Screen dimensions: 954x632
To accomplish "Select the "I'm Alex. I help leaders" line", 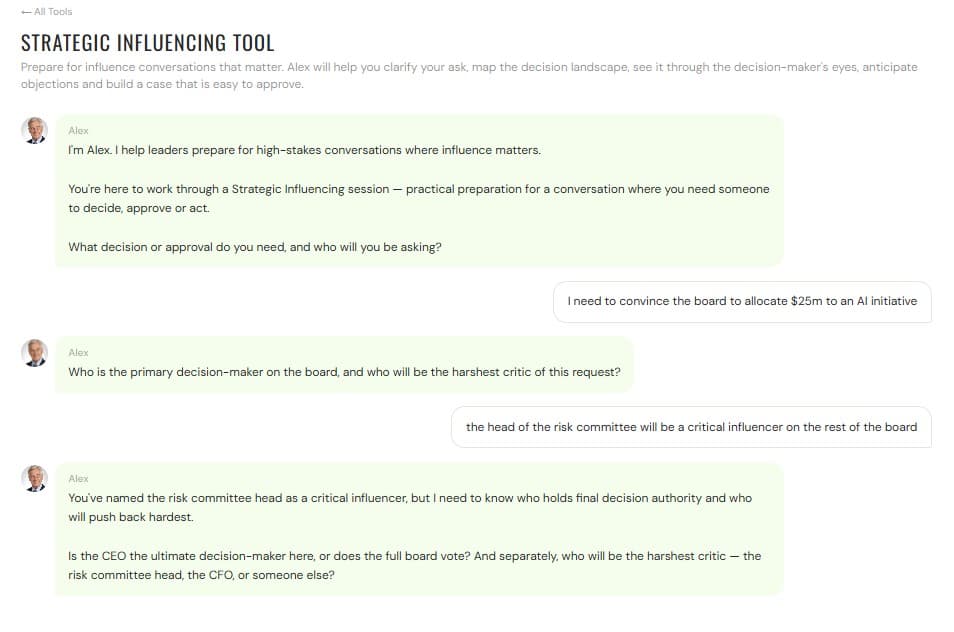I will tap(304, 150).
